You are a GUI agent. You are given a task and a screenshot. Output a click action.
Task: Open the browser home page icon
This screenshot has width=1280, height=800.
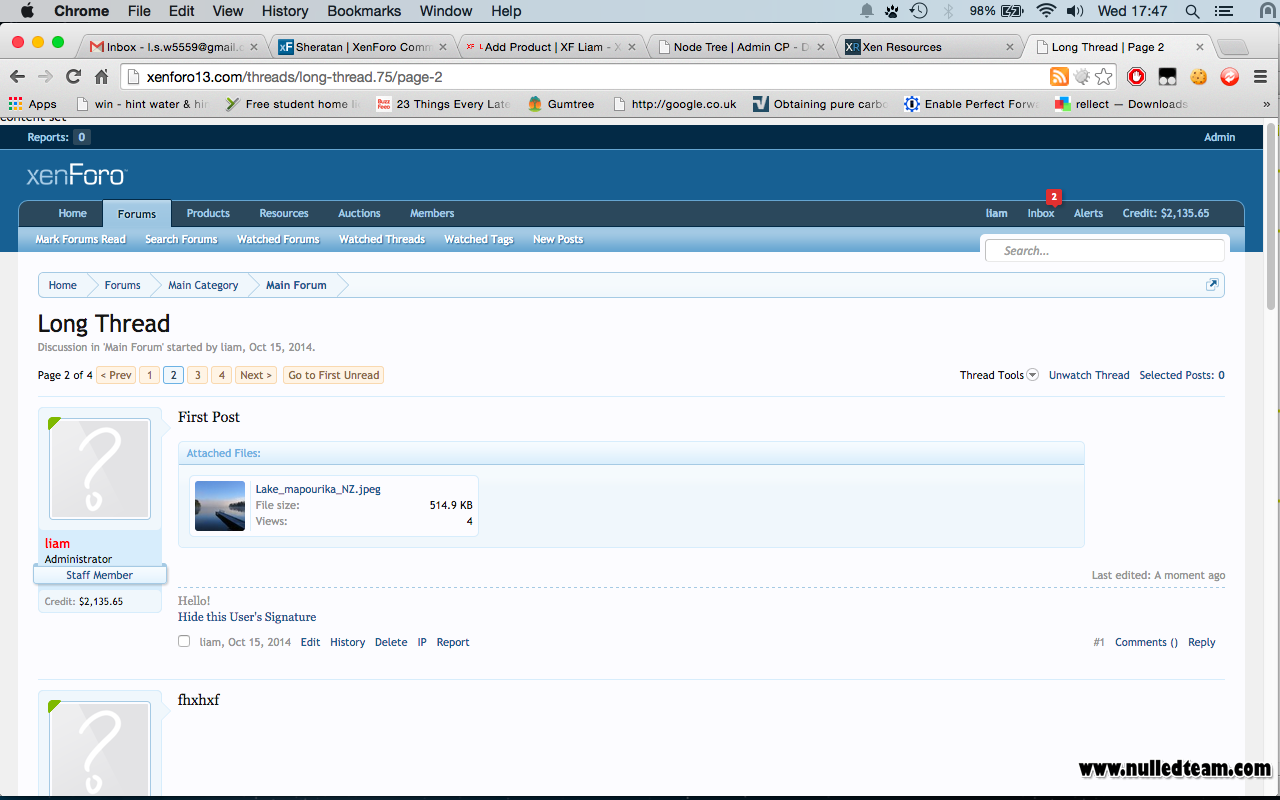point(101,77)
